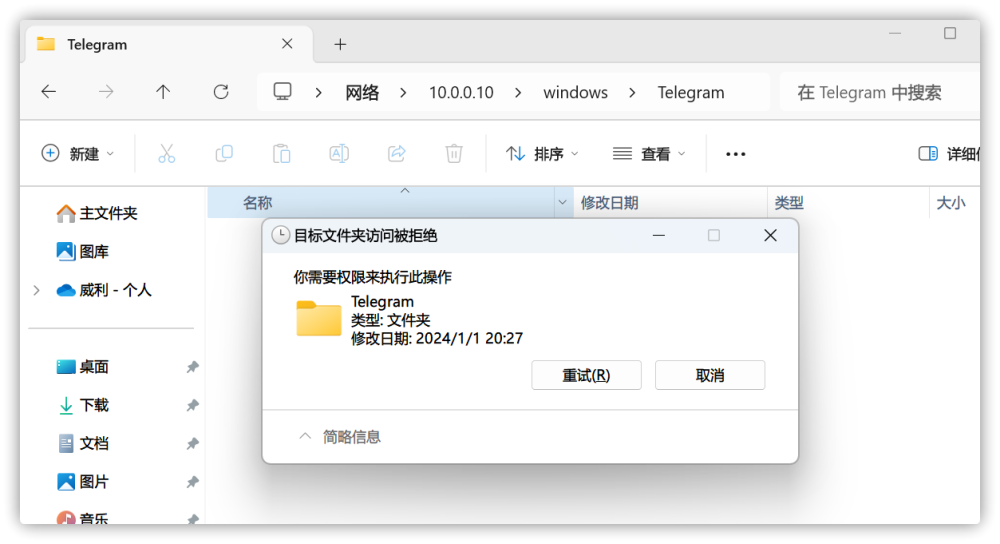Click the Share icon in toolbar

click(x=397, y=154)
